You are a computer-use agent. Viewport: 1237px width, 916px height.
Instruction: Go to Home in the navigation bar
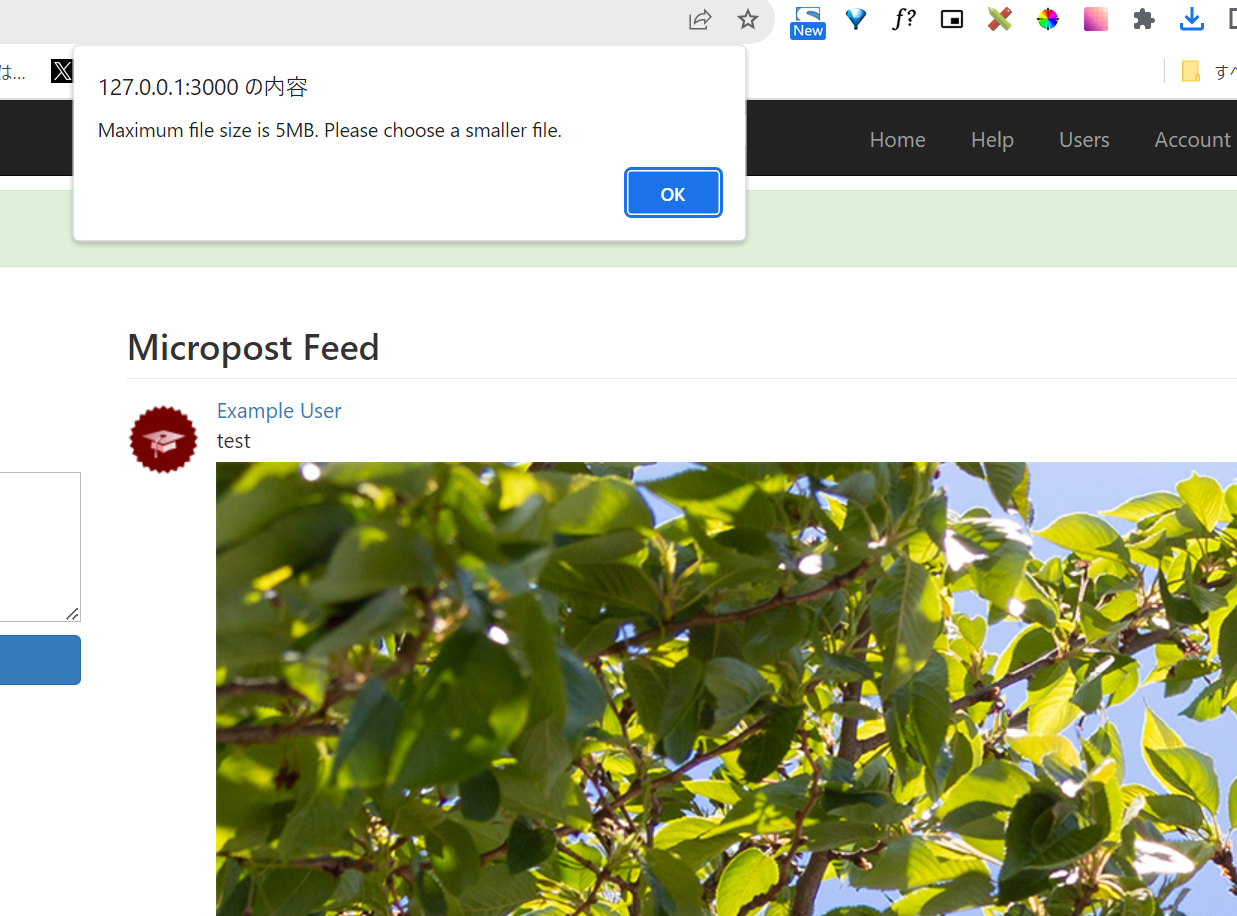pyautogui.click(x=897, y=140)
